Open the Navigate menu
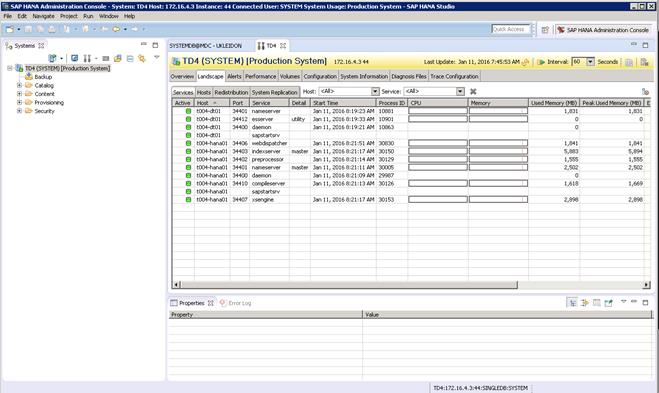 click(x=43, y=16)
